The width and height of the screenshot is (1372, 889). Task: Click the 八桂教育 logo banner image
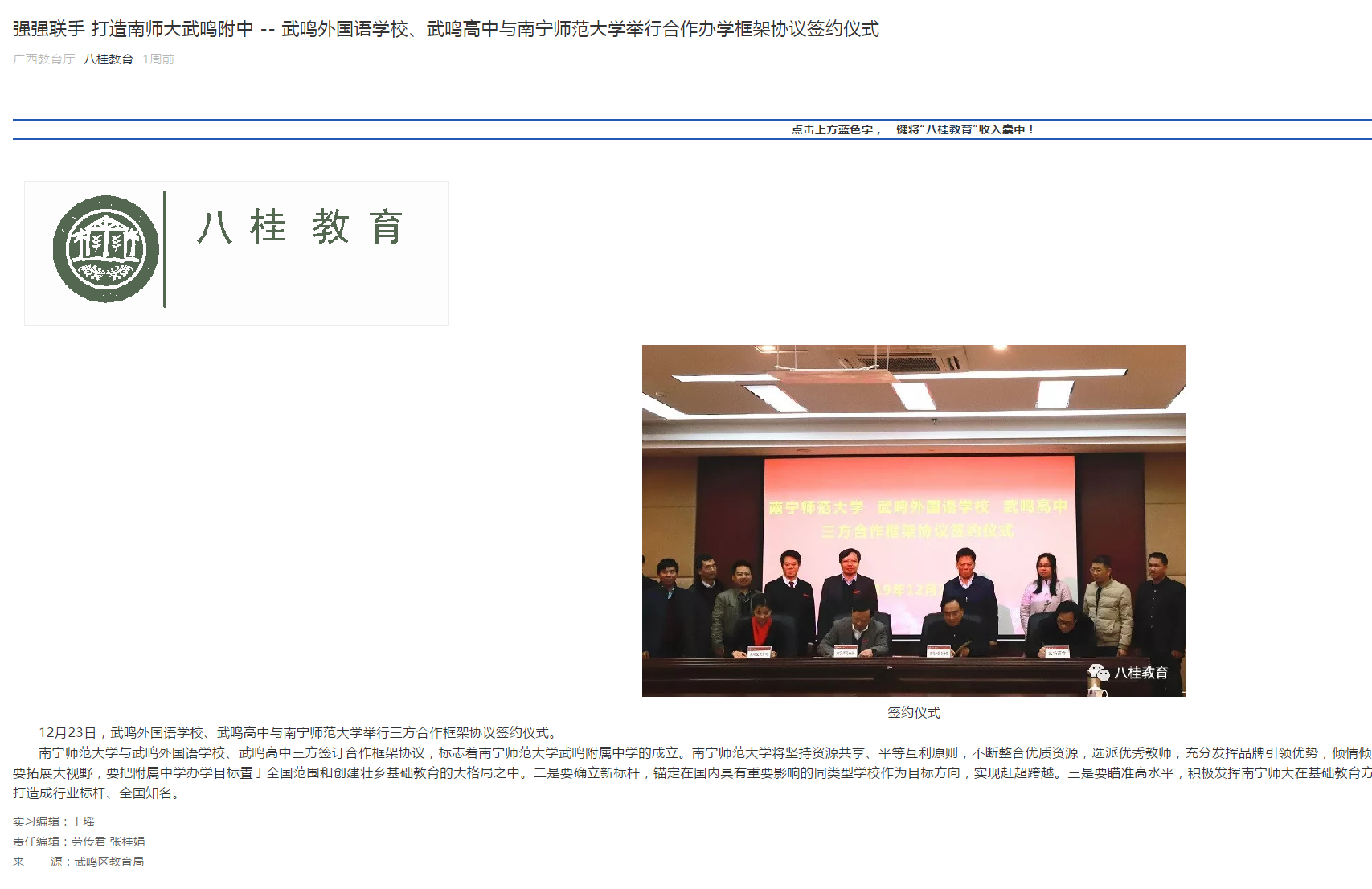pos(236,253)
